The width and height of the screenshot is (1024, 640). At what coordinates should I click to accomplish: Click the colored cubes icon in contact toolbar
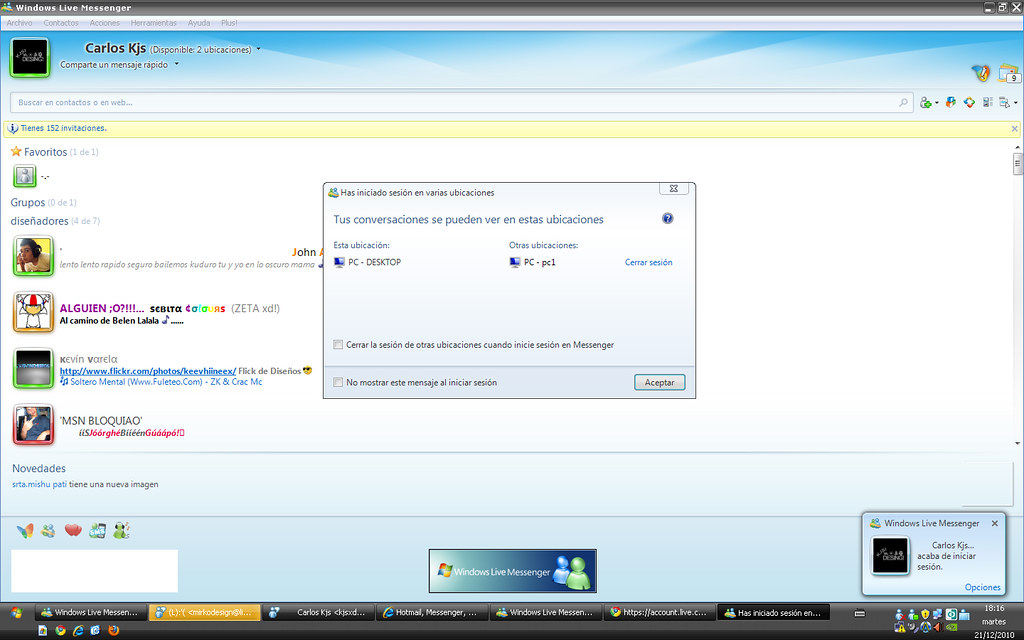pyautogui.click(x=951, y=102)
